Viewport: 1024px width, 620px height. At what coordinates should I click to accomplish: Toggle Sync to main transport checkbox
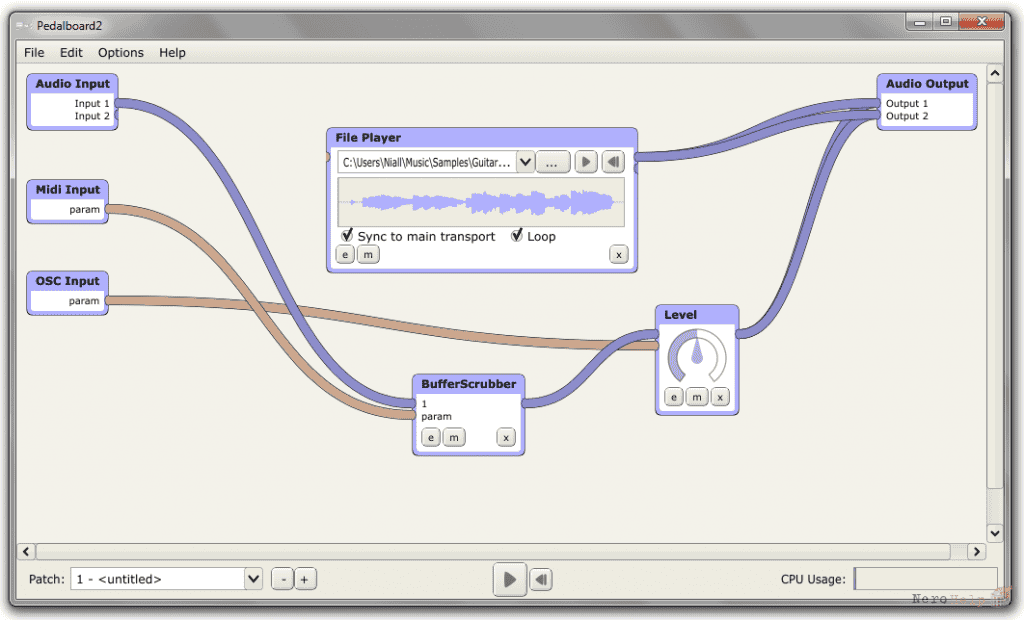click(347, 235)
